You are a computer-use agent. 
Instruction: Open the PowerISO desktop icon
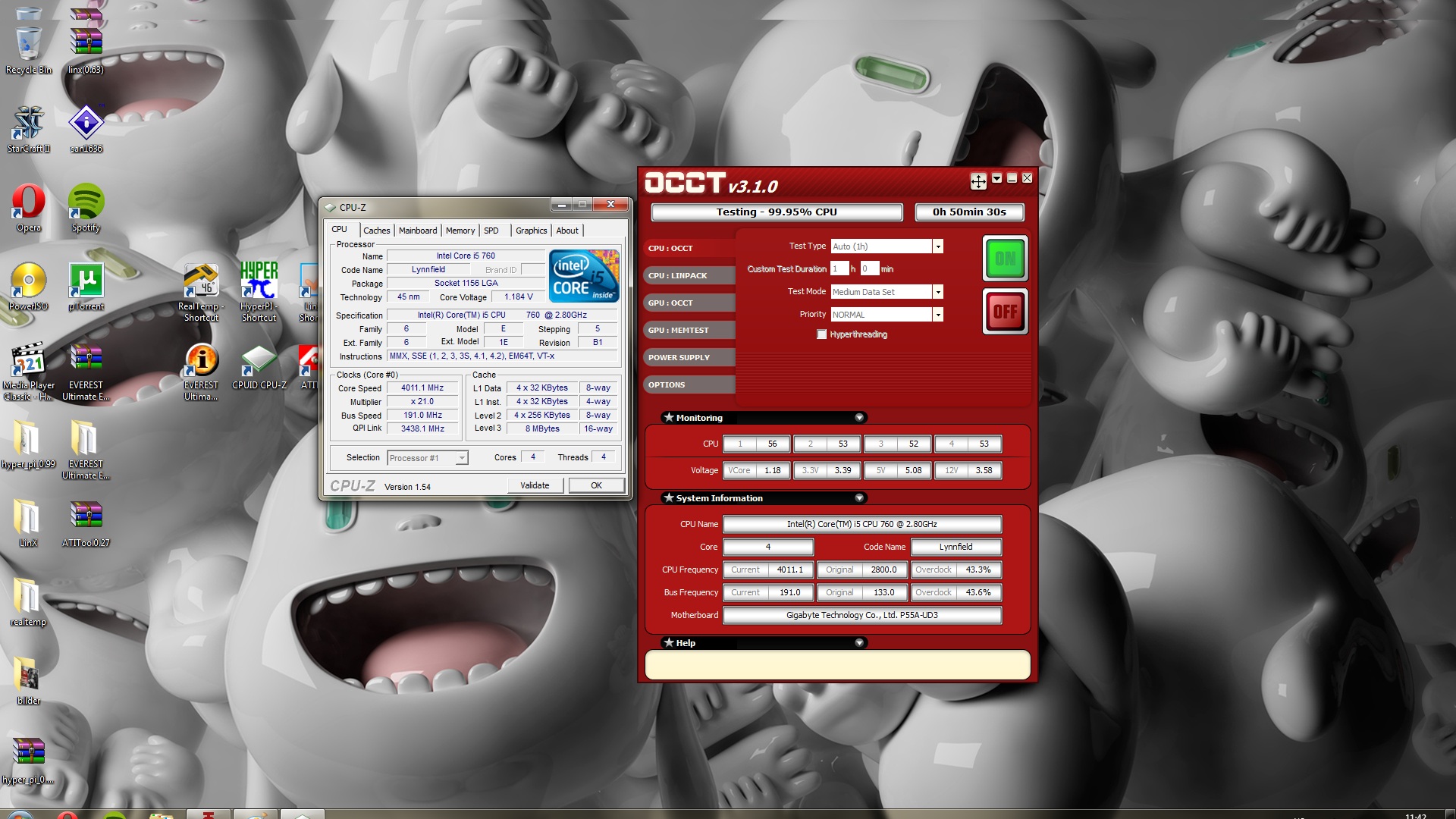[29, 287]
